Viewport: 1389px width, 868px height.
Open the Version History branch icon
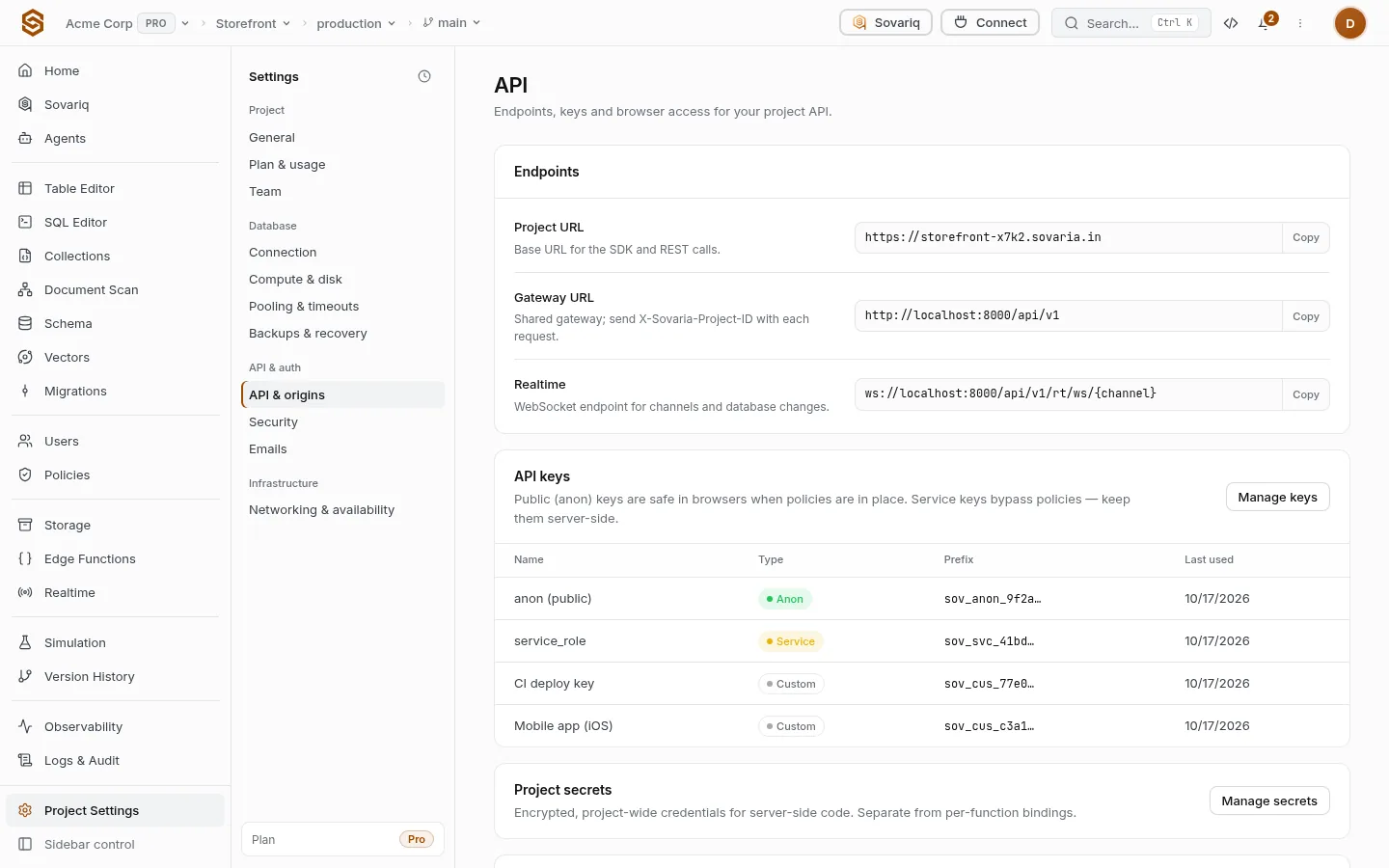click(x=25, y=676)
